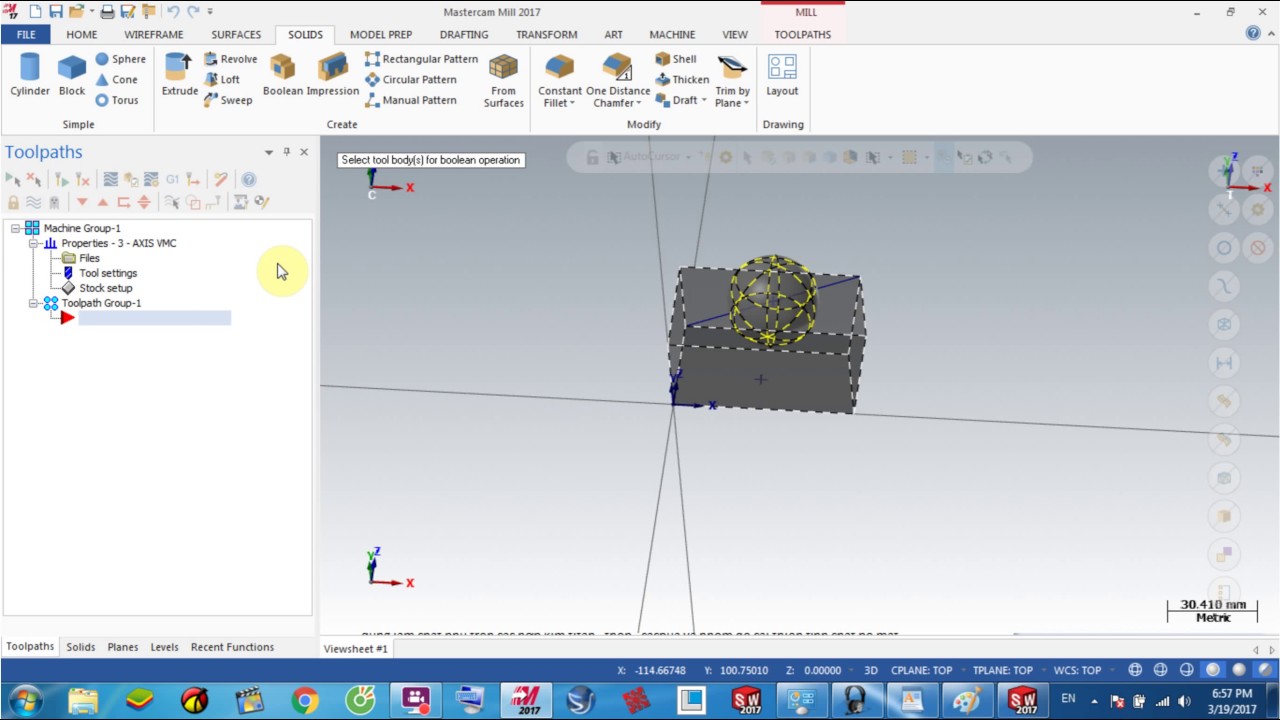Open the Impression solid tool
1280x720 pixels.
tap(333, 75)
